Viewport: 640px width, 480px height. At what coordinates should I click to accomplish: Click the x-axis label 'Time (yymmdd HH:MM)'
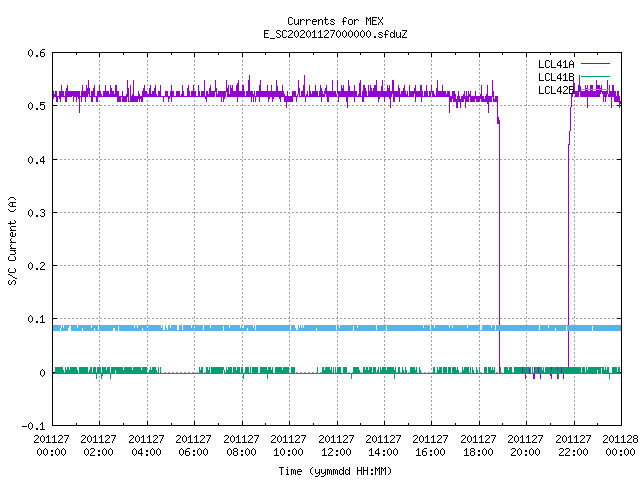[x=335, y=471]
